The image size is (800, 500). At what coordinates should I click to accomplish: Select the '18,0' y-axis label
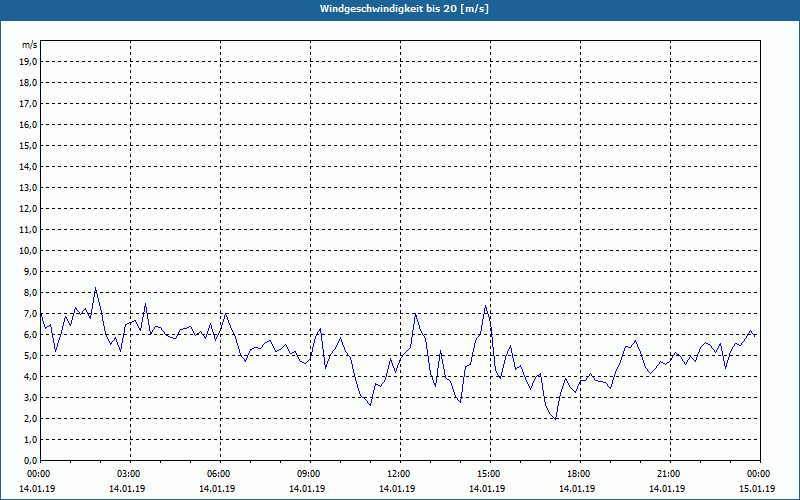click(x=28, y=83)
